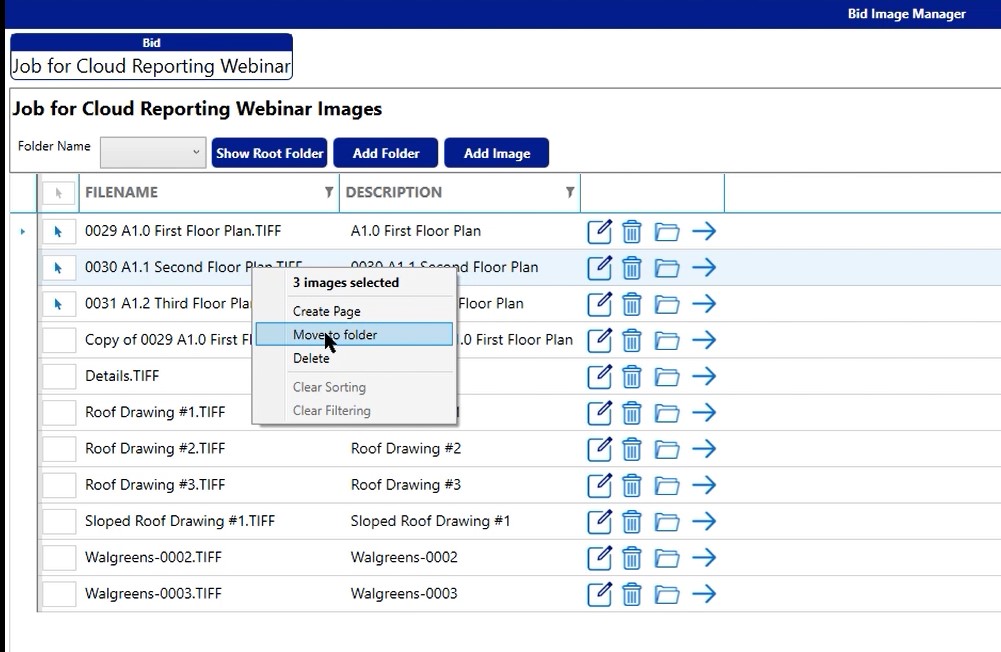Open the FILENAME column filter
1001x652 pixels.
(328, 192)
